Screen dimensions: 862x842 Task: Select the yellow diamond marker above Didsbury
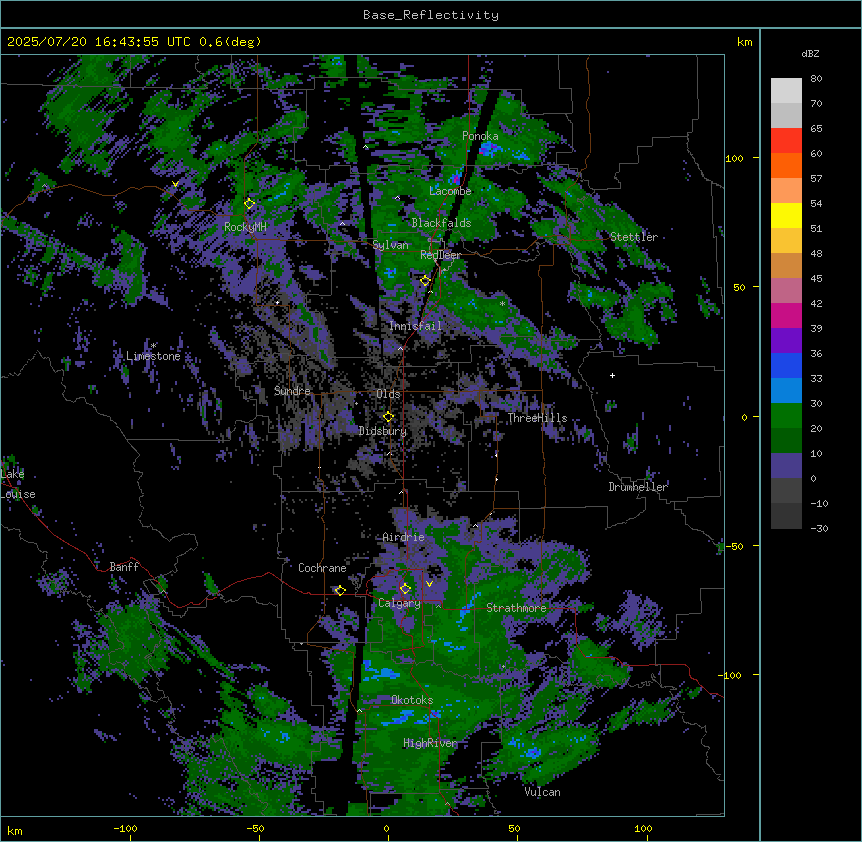tap(388, 417)
